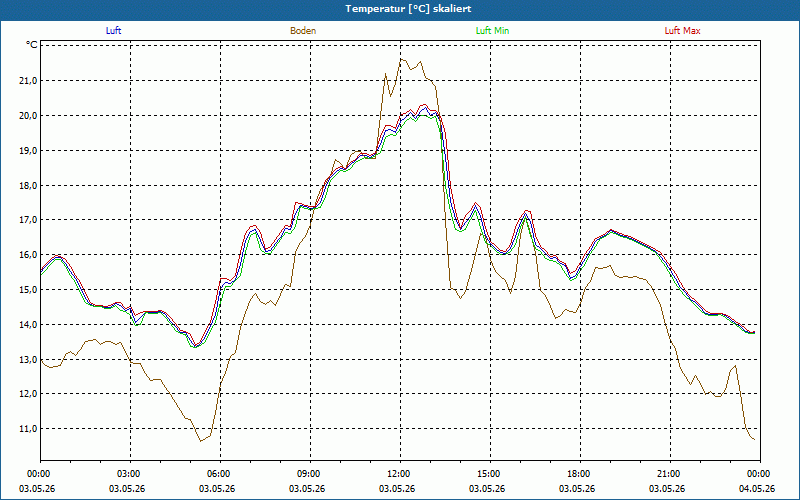Click the 16,0 y-axis value

click(x=29, y=255)
